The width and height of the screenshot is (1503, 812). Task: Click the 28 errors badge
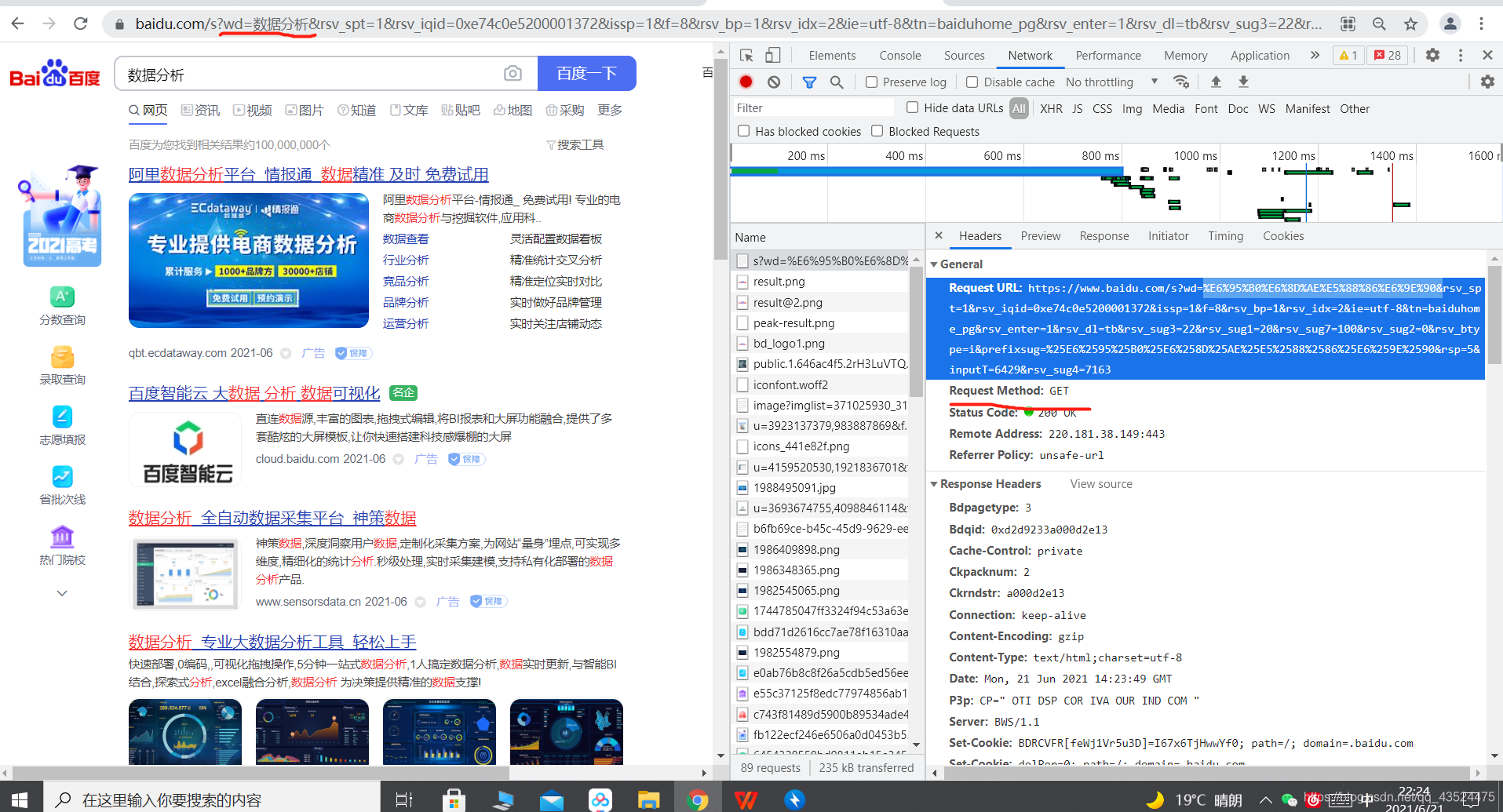1388,55
